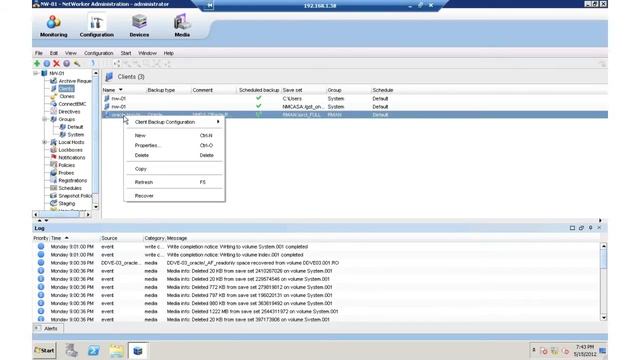640x360 pixels.
Task: Open the Monitoring view
Action: tap(53, 26)
